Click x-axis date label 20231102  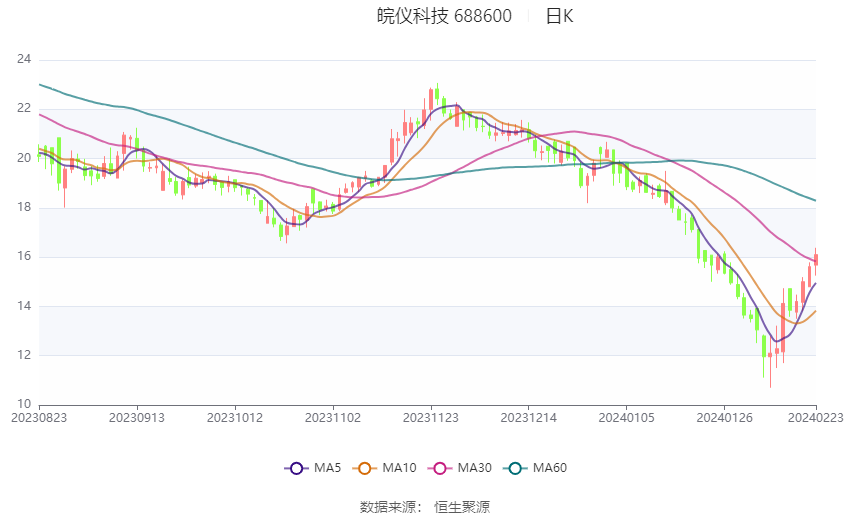tap(333, 418)
